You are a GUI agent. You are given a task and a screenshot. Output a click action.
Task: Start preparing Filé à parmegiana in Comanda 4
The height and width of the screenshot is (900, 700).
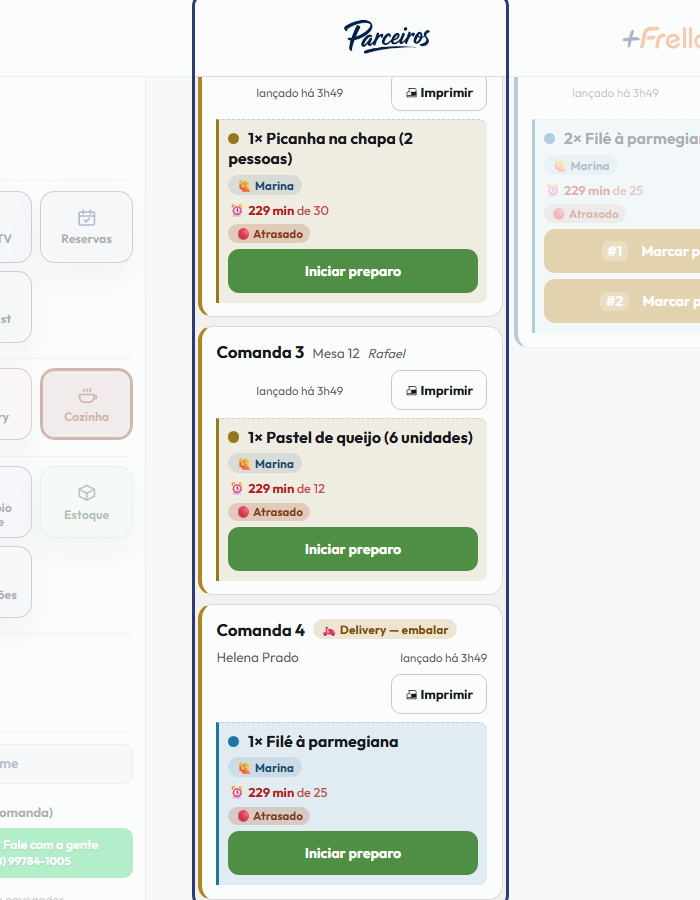(x=353, y=853)
